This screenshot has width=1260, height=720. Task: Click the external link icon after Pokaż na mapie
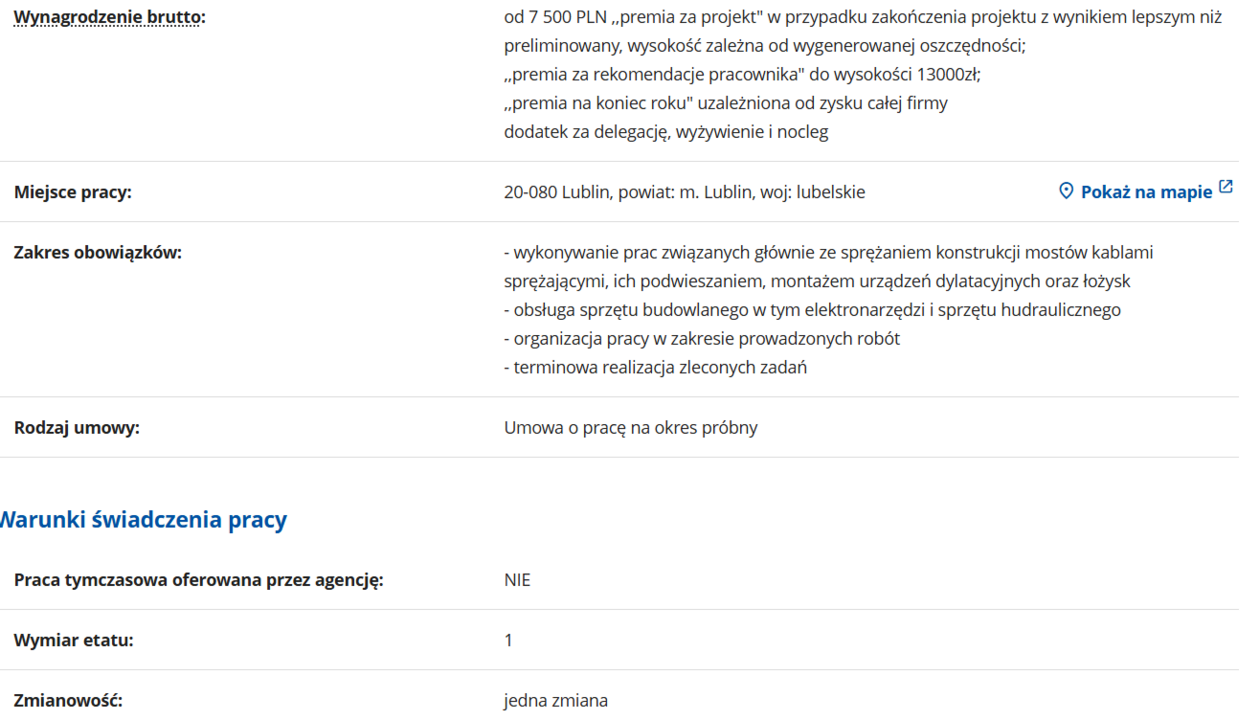coord(1226,188)
